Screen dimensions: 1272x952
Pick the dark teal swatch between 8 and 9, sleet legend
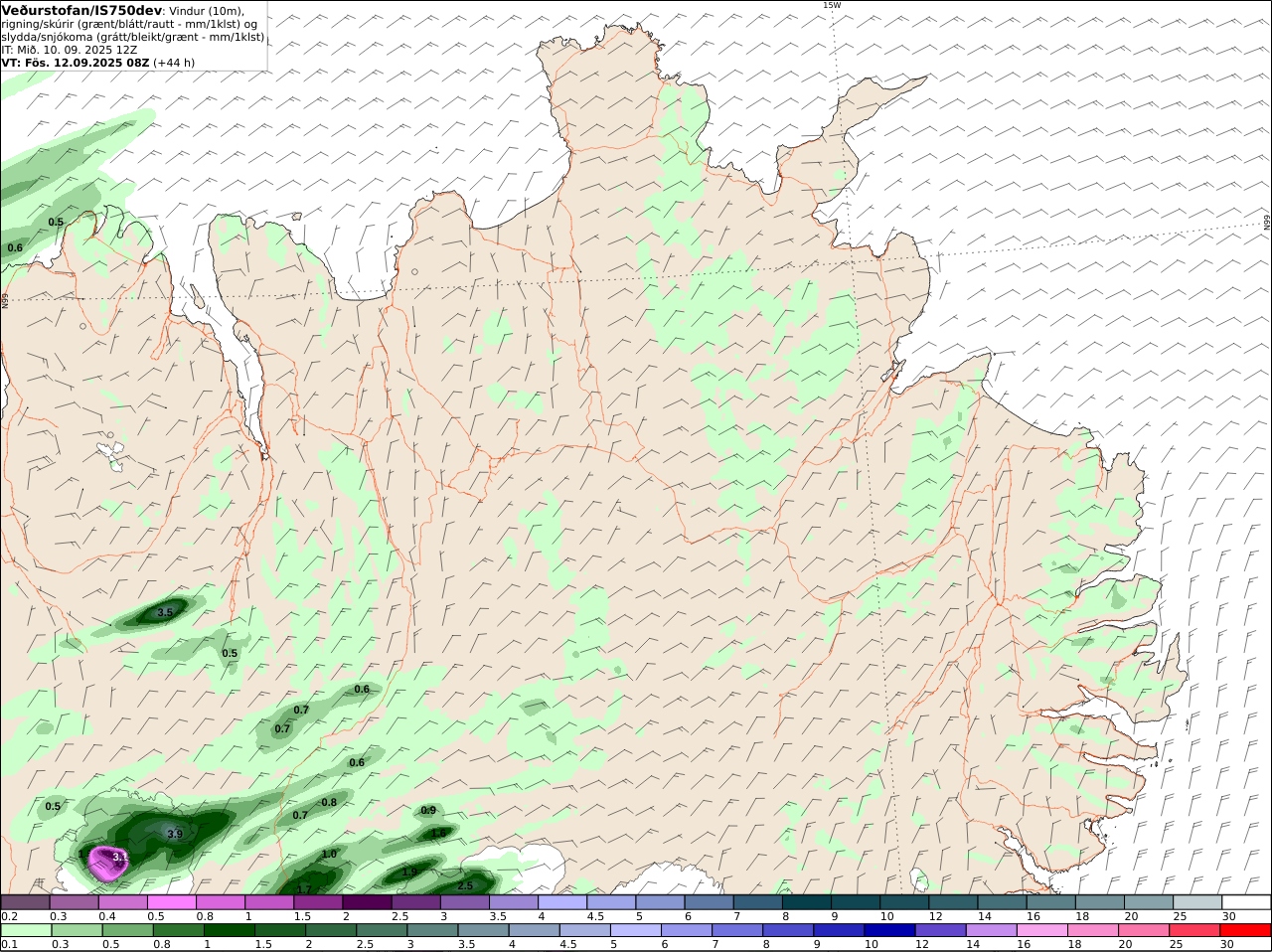808,902
